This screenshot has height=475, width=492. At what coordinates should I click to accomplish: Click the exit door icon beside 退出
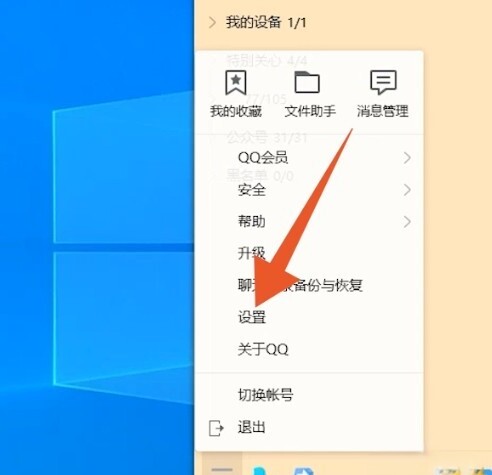coord(216,428)
